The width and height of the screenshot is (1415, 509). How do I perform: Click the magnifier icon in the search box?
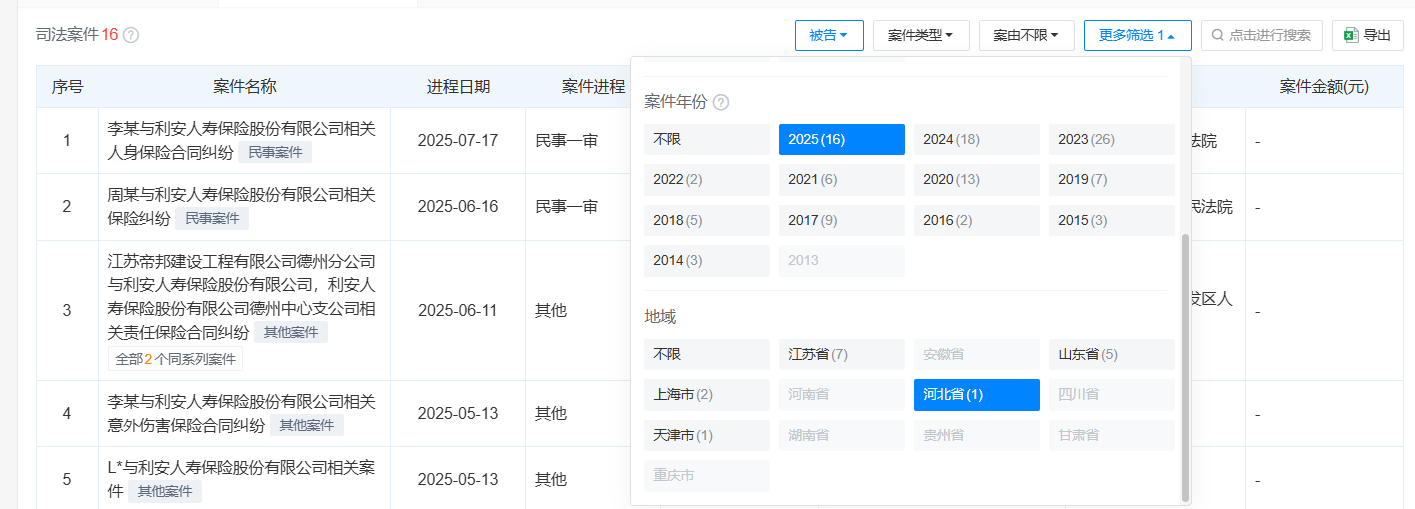tap(1217, 35)
